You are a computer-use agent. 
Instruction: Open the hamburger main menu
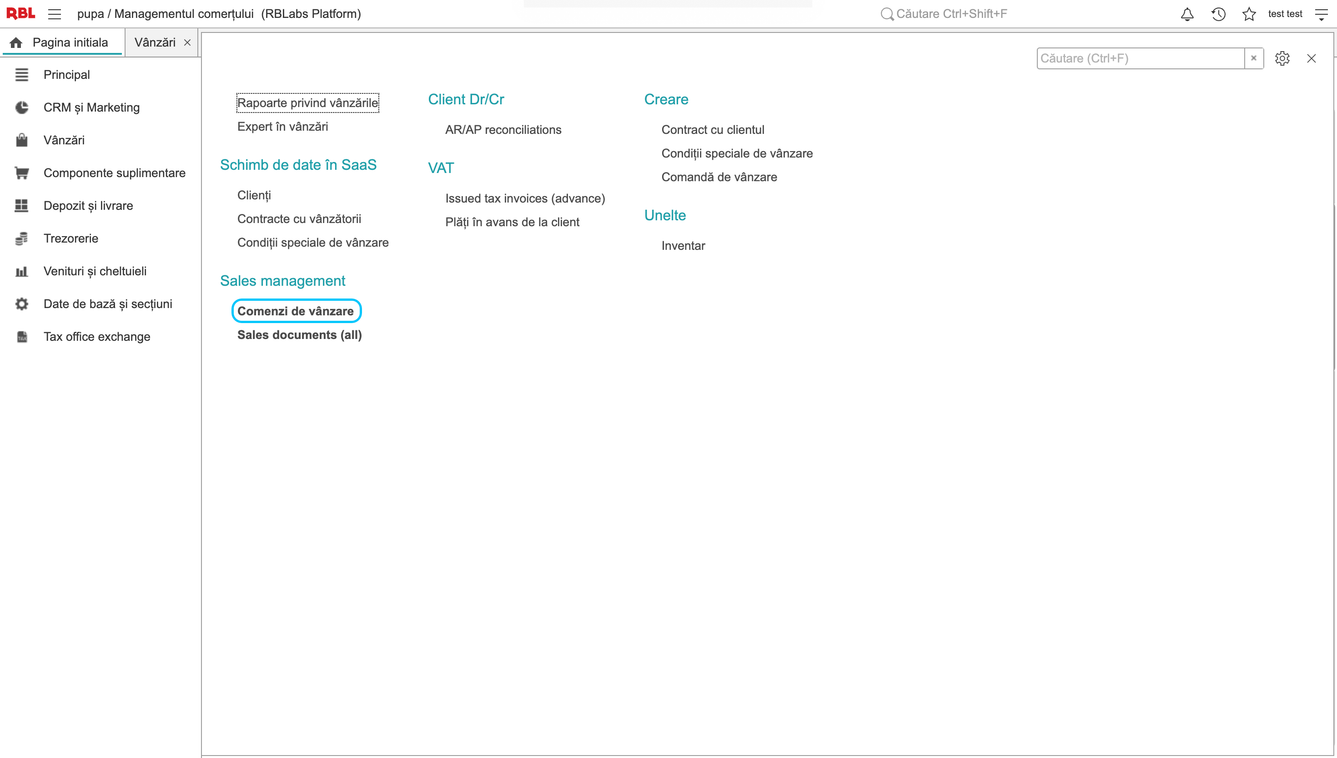point(54,14)
